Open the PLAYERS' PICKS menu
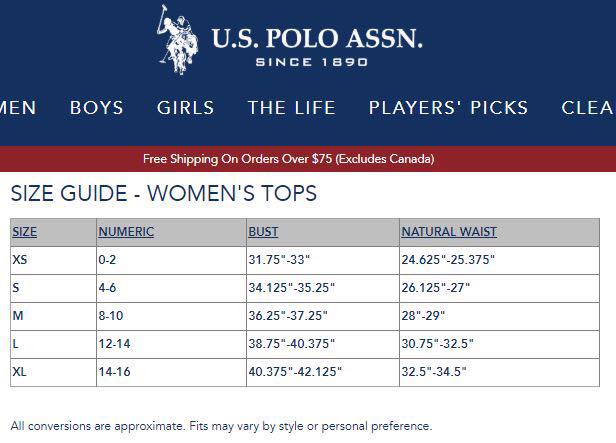The width and height of the screenshot is (616, 443). click(x=448, y=108)
